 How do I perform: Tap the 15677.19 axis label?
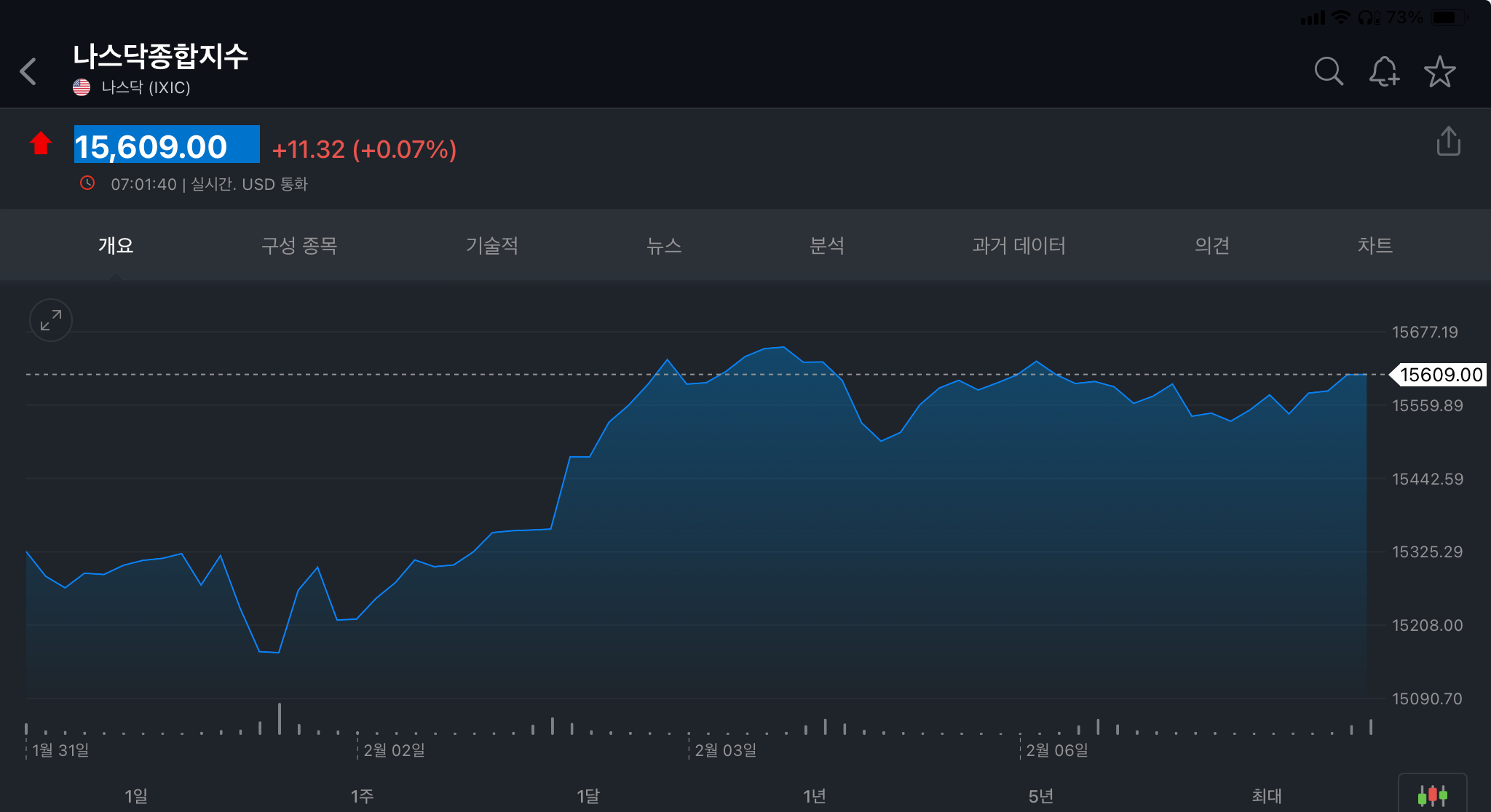1425,332
